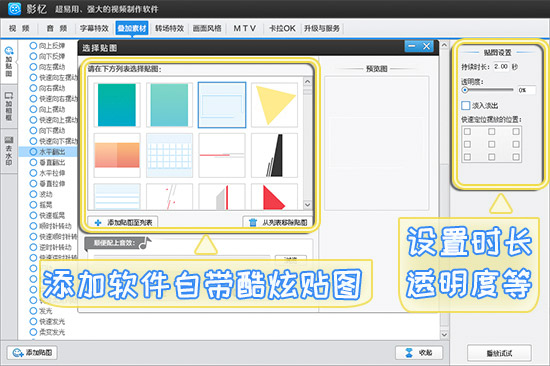
Task: Check the center quick position box
Action: 491,144
